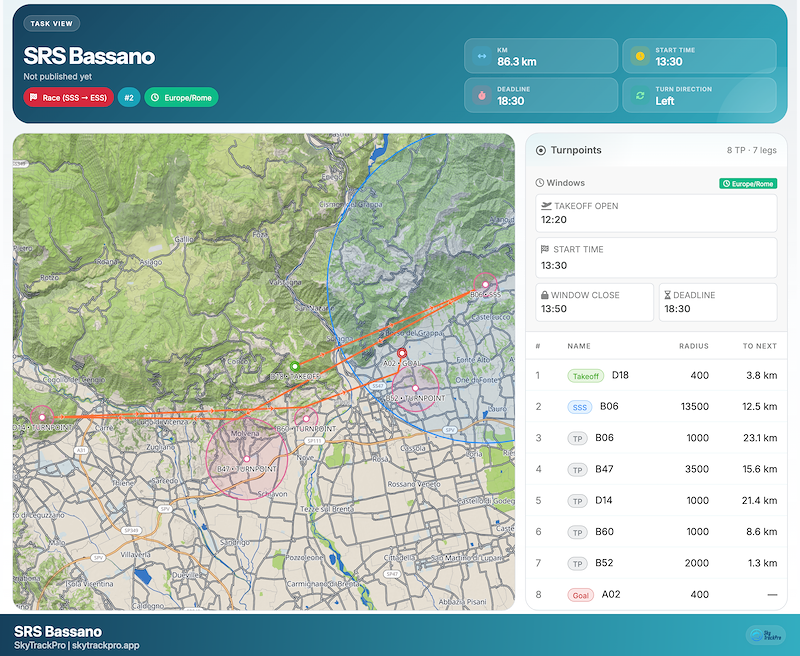Screen dimensions: 800x656
Task: Click the 2000 radius value
Action: [697, 563]
